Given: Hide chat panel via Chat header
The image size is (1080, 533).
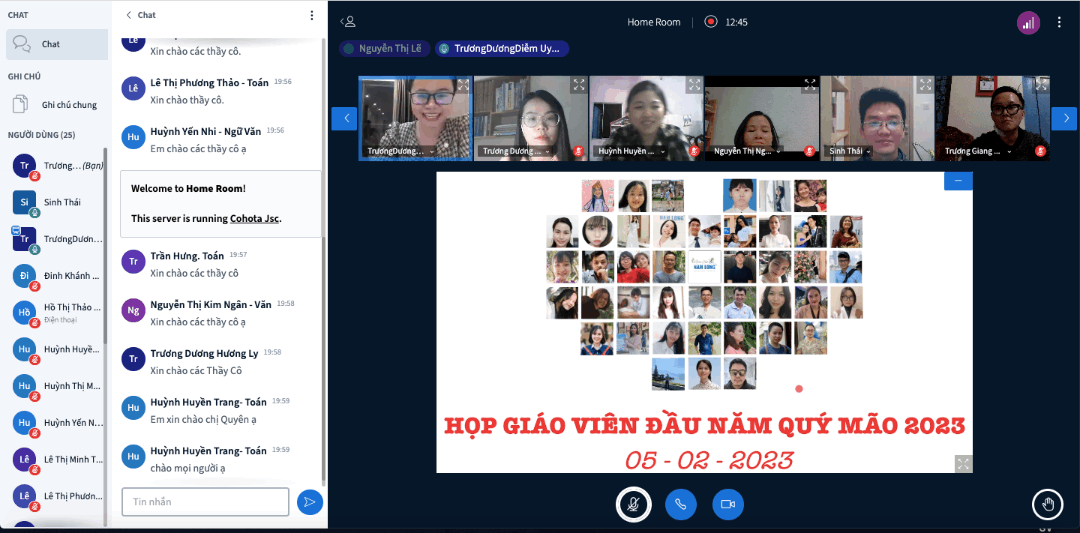Looking at the screenshot, I should click(140, 15).
